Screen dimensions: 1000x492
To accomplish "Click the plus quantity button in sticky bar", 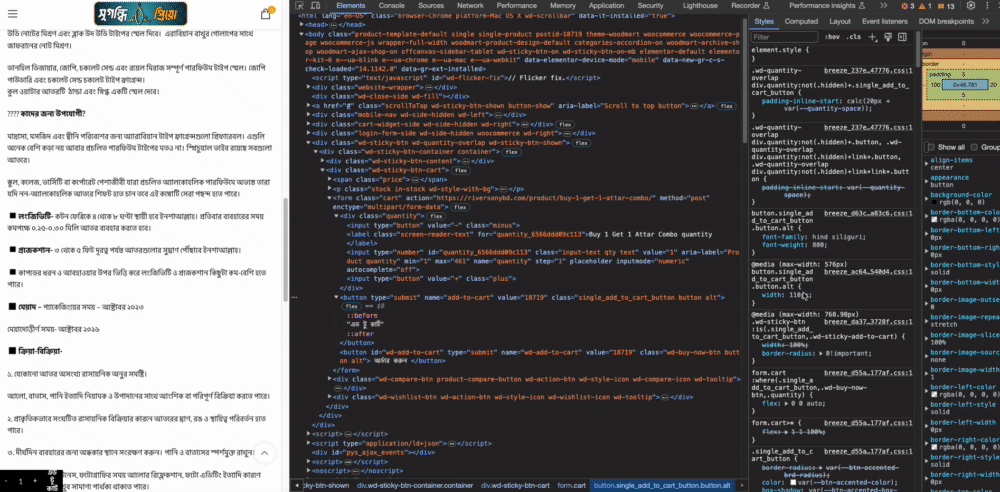I will (35, 481).
